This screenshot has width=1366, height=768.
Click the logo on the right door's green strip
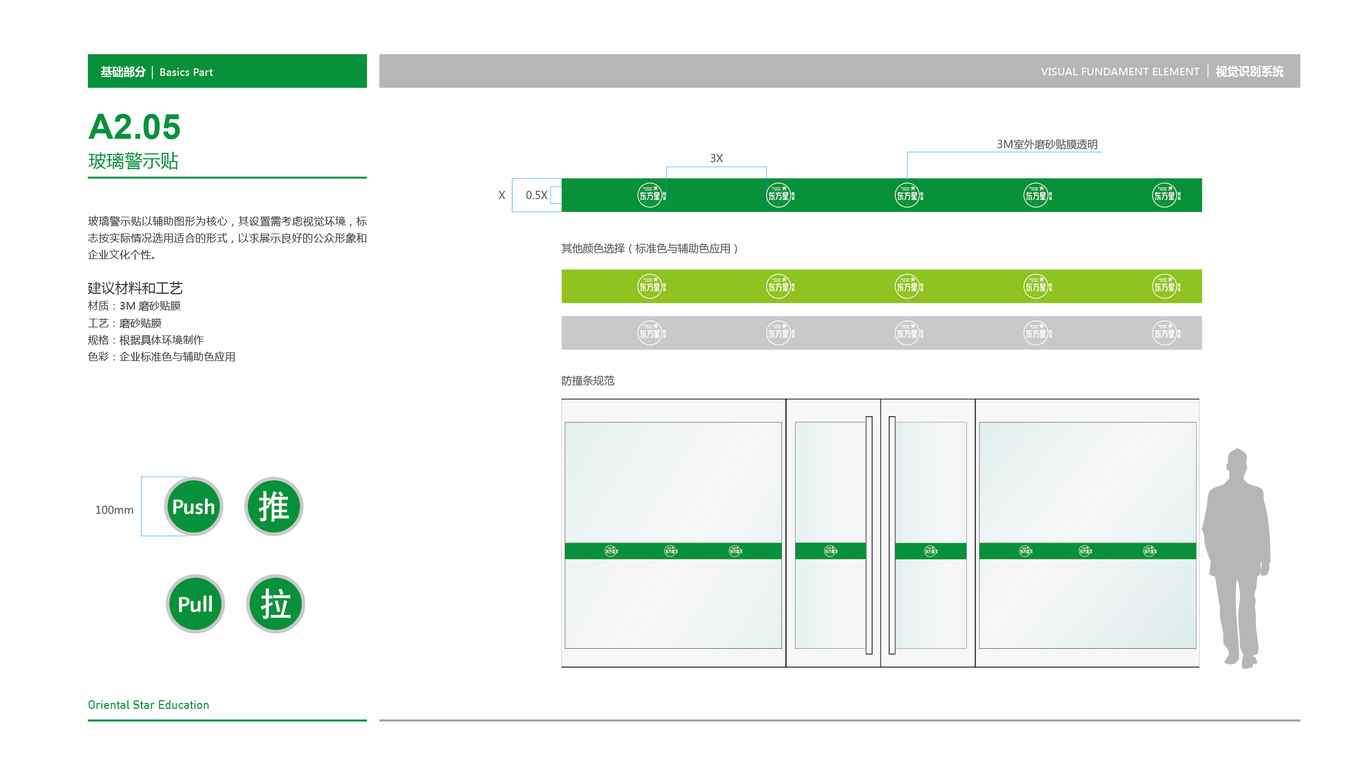(x=931, y=551)
